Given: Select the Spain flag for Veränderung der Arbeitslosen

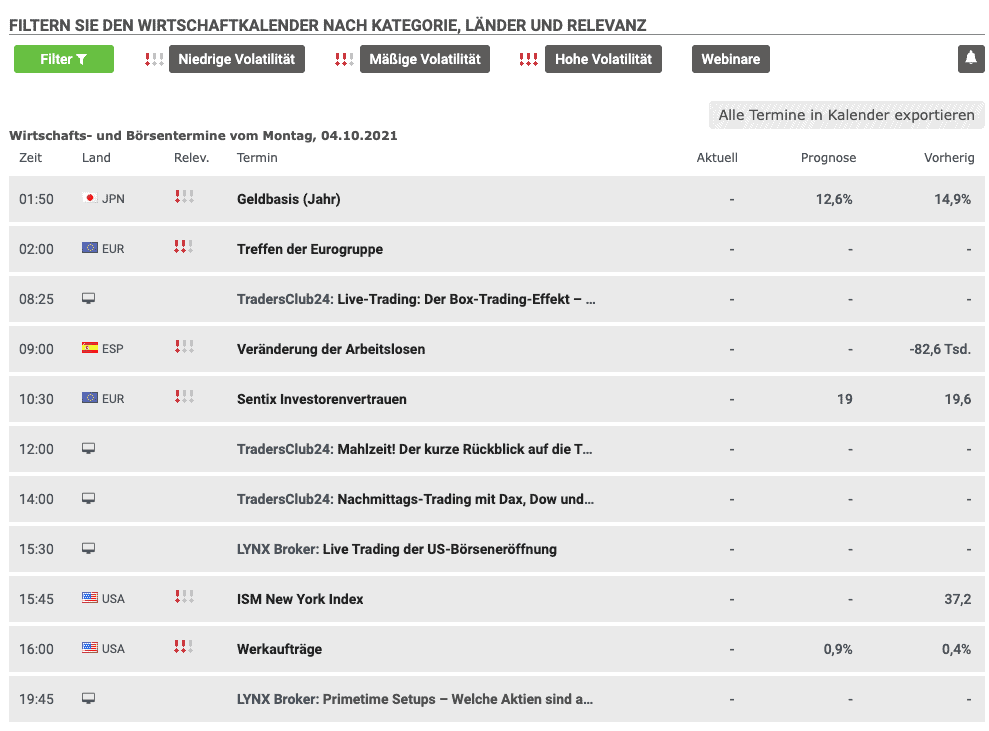Looking at the screenshot, I should pos(90,348).
